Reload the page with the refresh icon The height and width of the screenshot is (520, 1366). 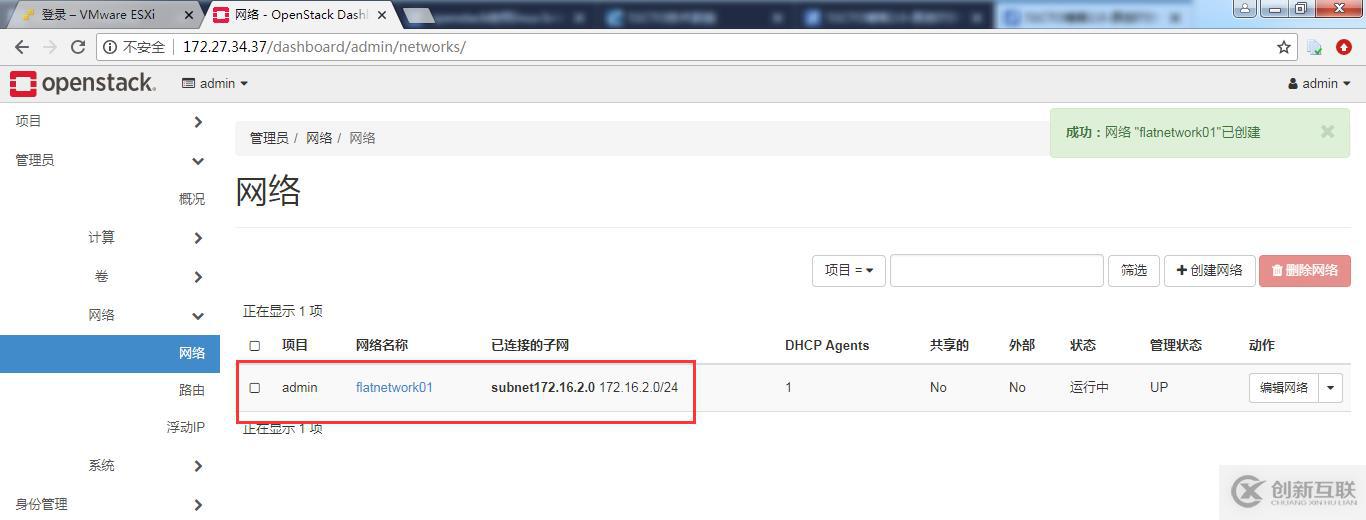(78, 47)
